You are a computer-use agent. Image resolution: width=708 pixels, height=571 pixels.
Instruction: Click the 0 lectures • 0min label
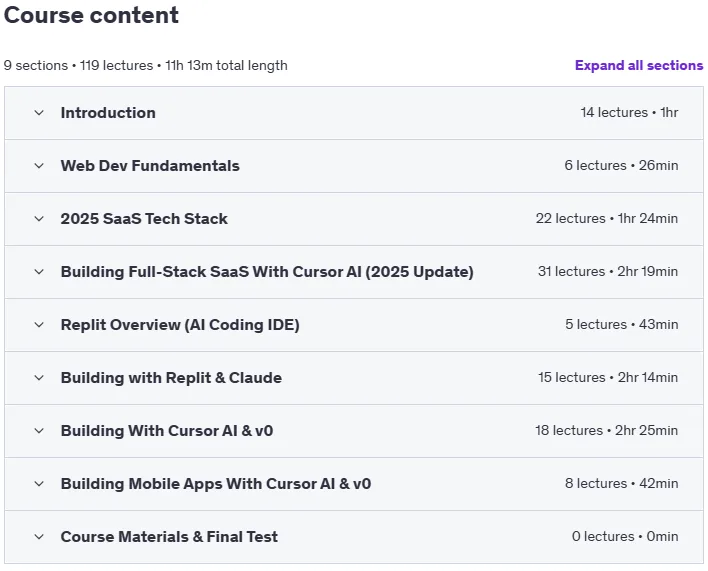[x=625, y=536]
